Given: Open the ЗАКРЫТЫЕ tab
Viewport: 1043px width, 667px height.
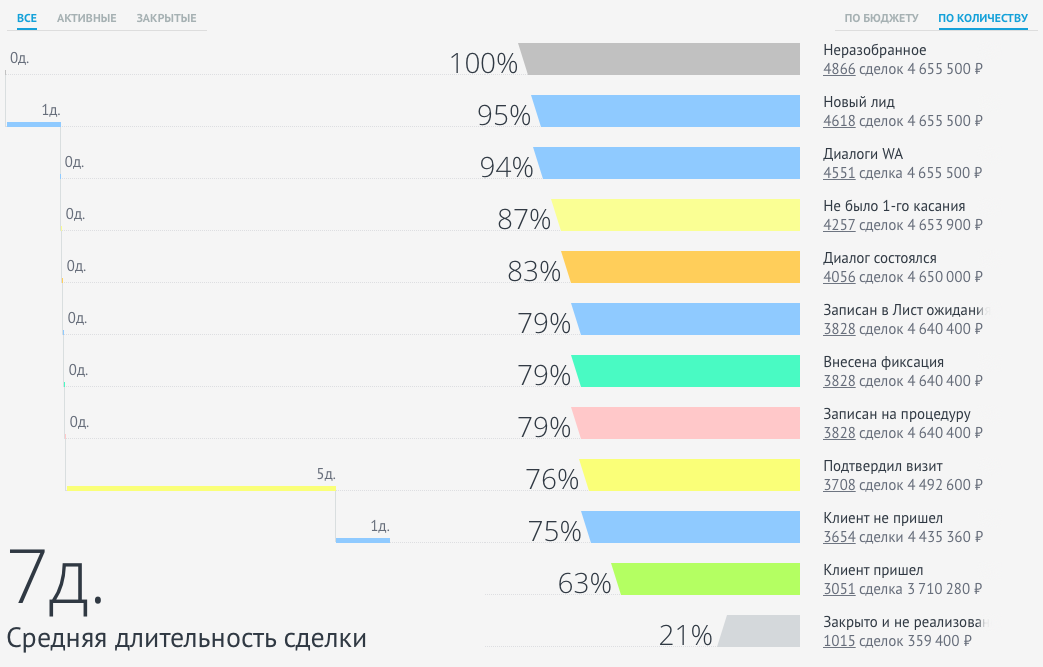Looking at the screenshot, I should click(166, 18).
